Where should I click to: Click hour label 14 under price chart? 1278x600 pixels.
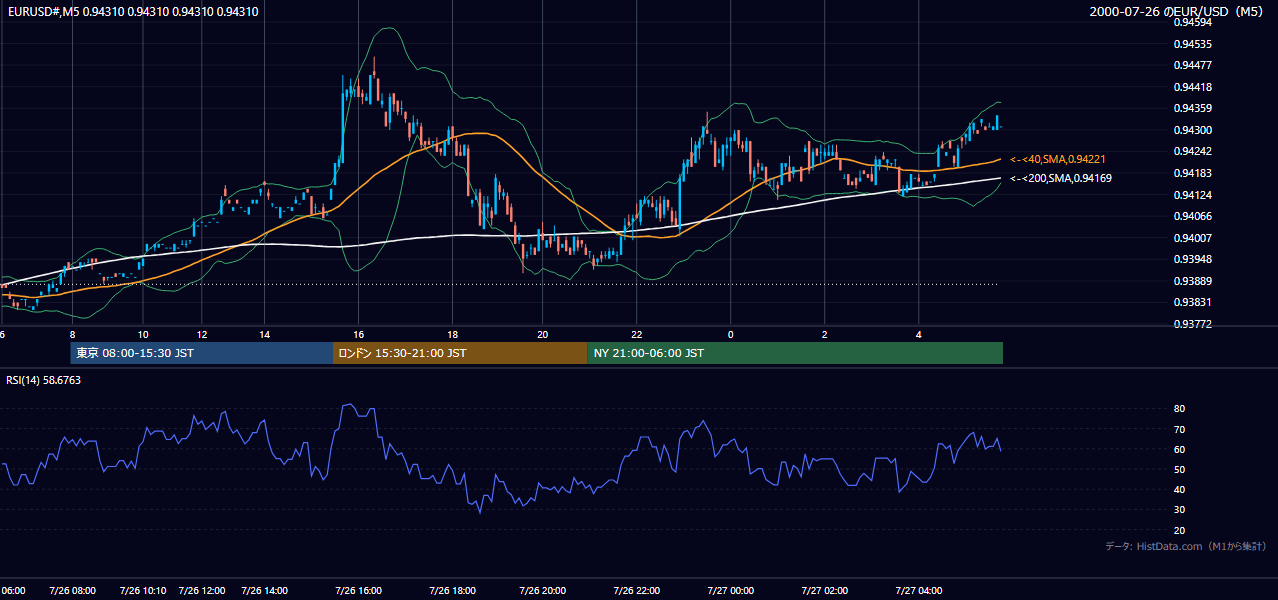click(x=264, y=334)
